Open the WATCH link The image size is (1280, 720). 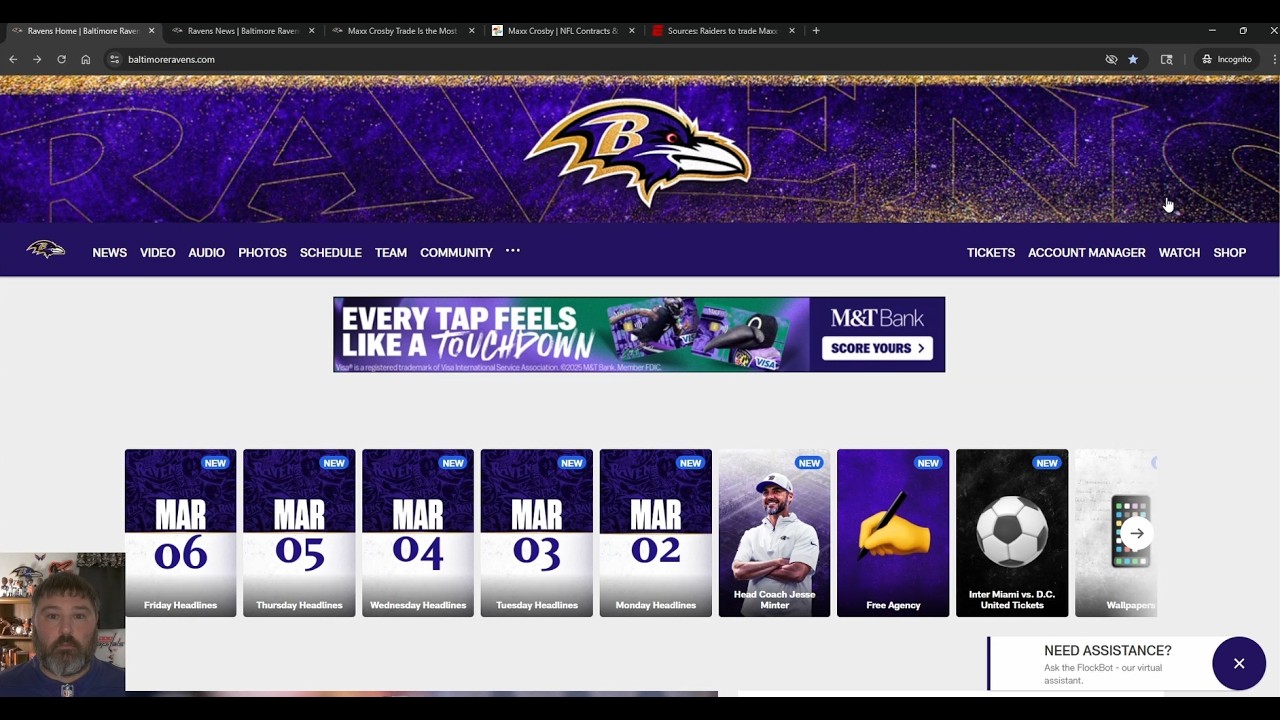tap(1179, 253)
